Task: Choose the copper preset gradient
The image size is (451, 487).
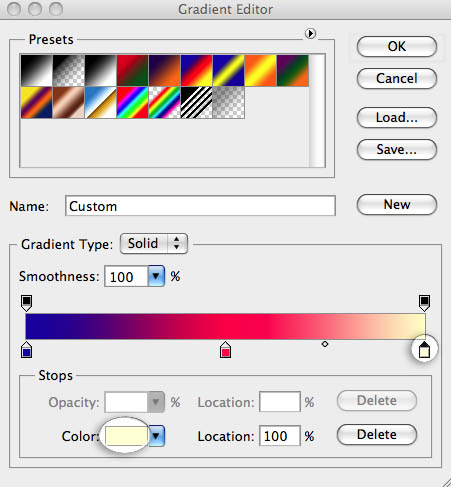Action: (68, 103)
